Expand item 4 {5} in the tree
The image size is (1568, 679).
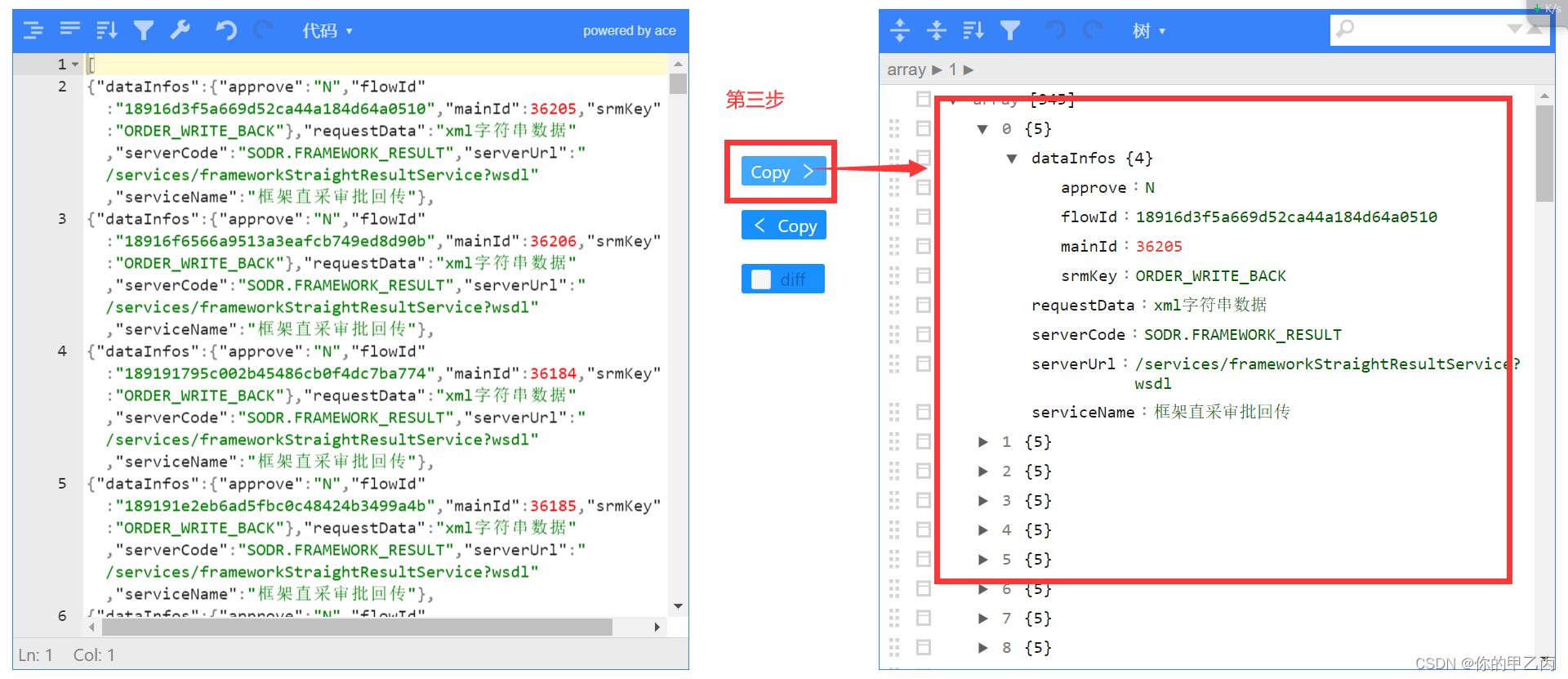(x=982, y=530)
